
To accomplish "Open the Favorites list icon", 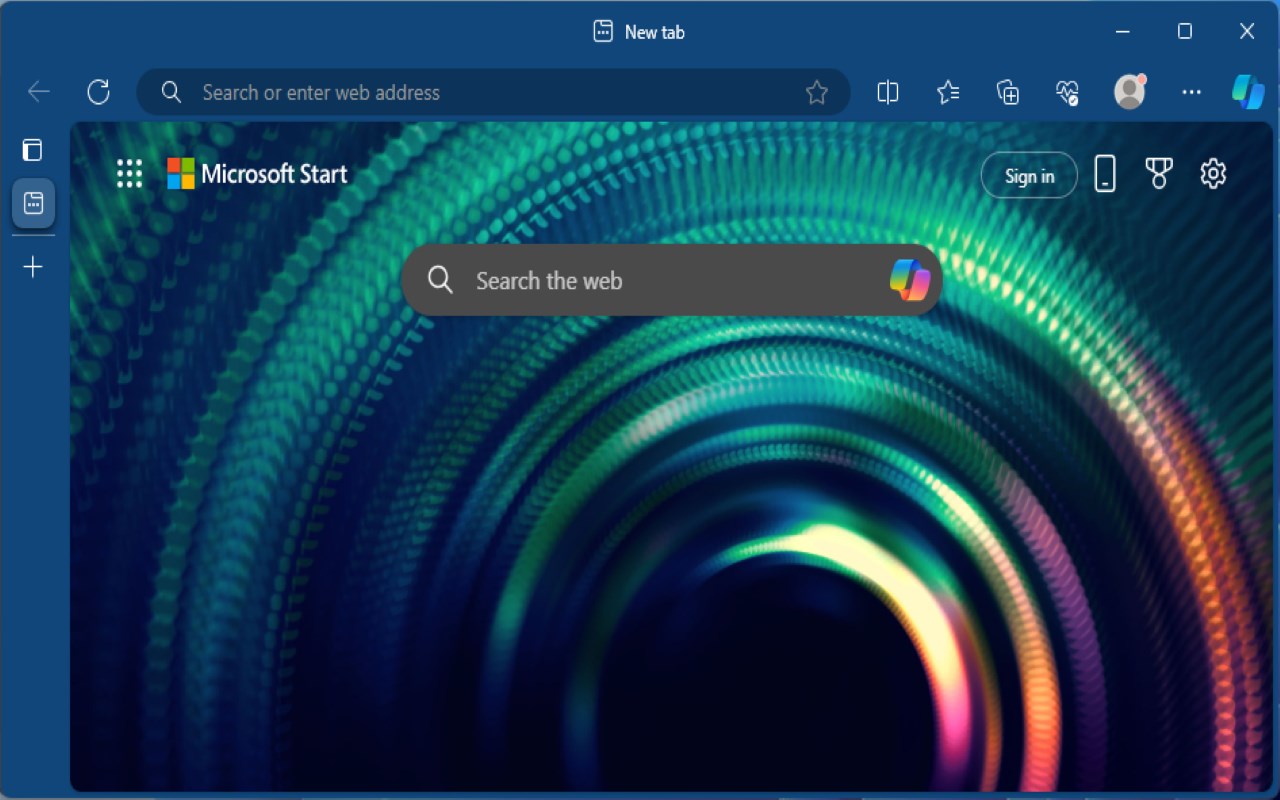I will pyautogui.click(x=948, y=93).
